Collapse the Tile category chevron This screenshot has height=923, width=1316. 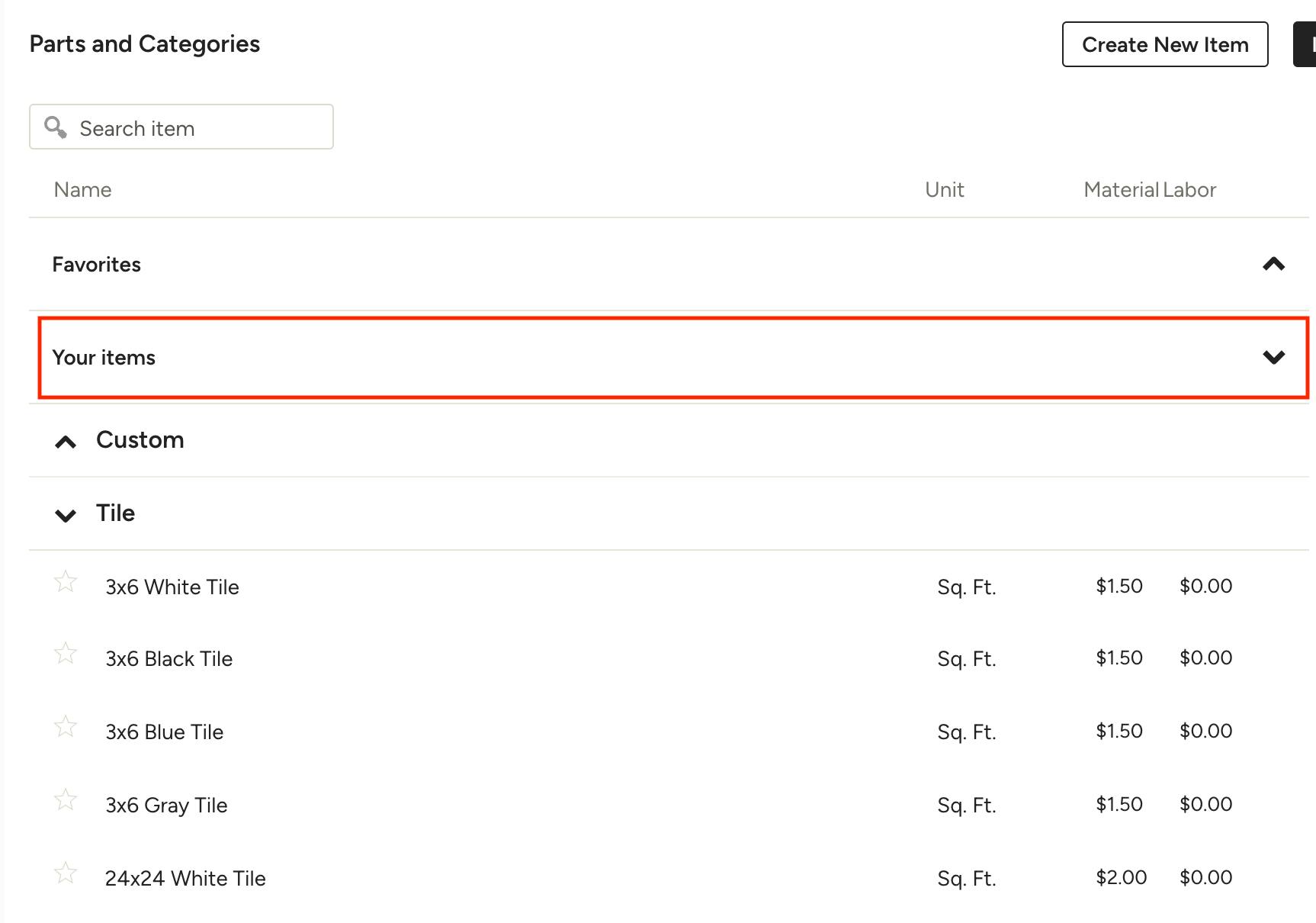[x=66, y=516]
